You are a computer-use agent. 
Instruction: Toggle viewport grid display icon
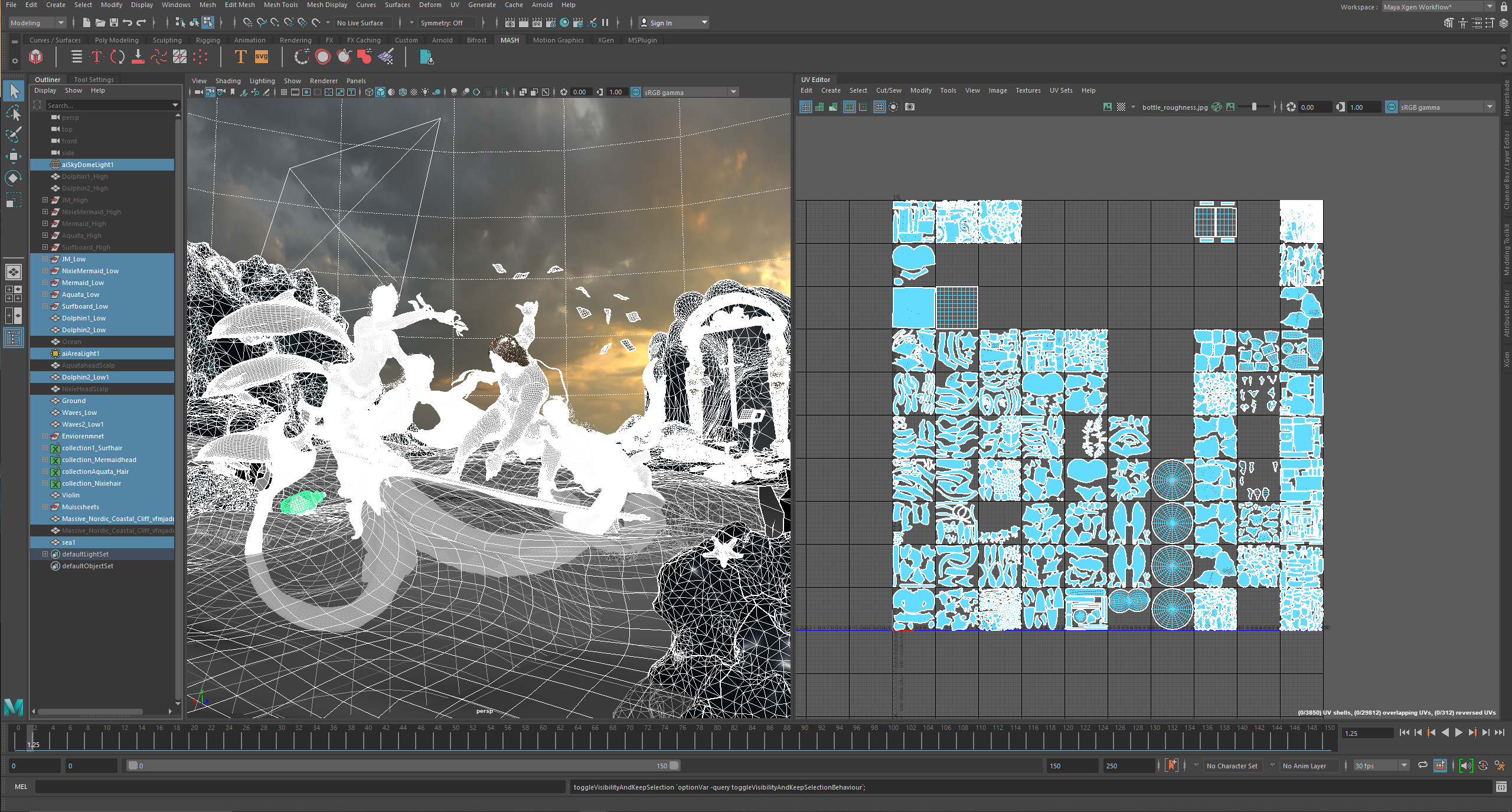(284, 92)
